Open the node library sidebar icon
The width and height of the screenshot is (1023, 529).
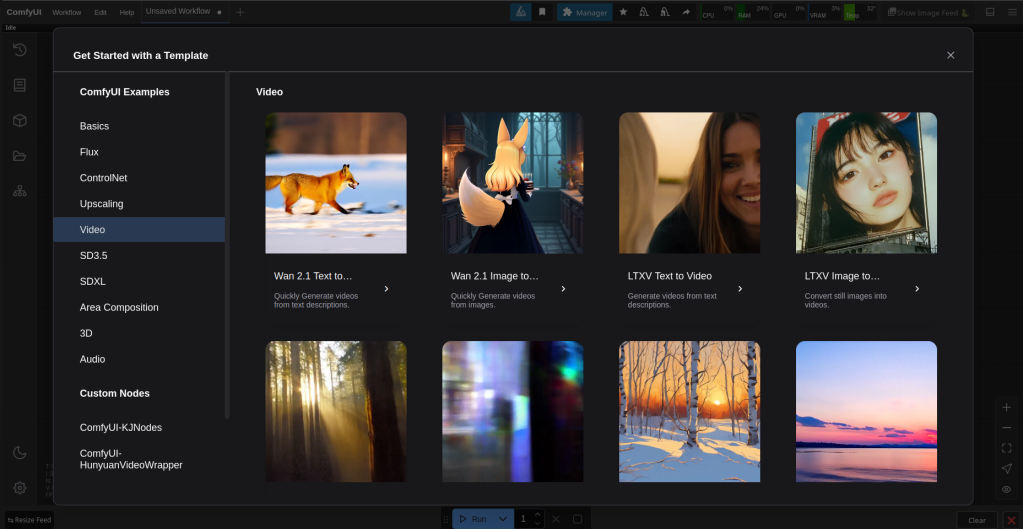(19, 85)
